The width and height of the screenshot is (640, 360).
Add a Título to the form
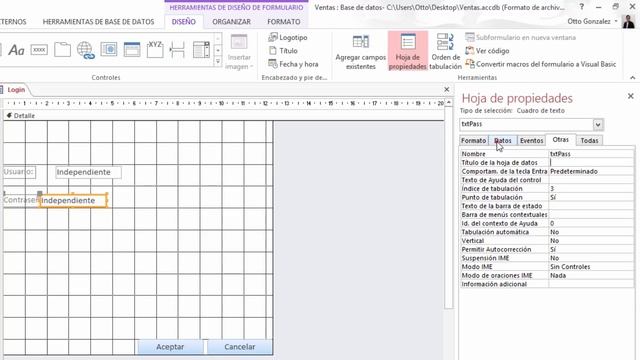pyautogui.click(x=283, y=51)
